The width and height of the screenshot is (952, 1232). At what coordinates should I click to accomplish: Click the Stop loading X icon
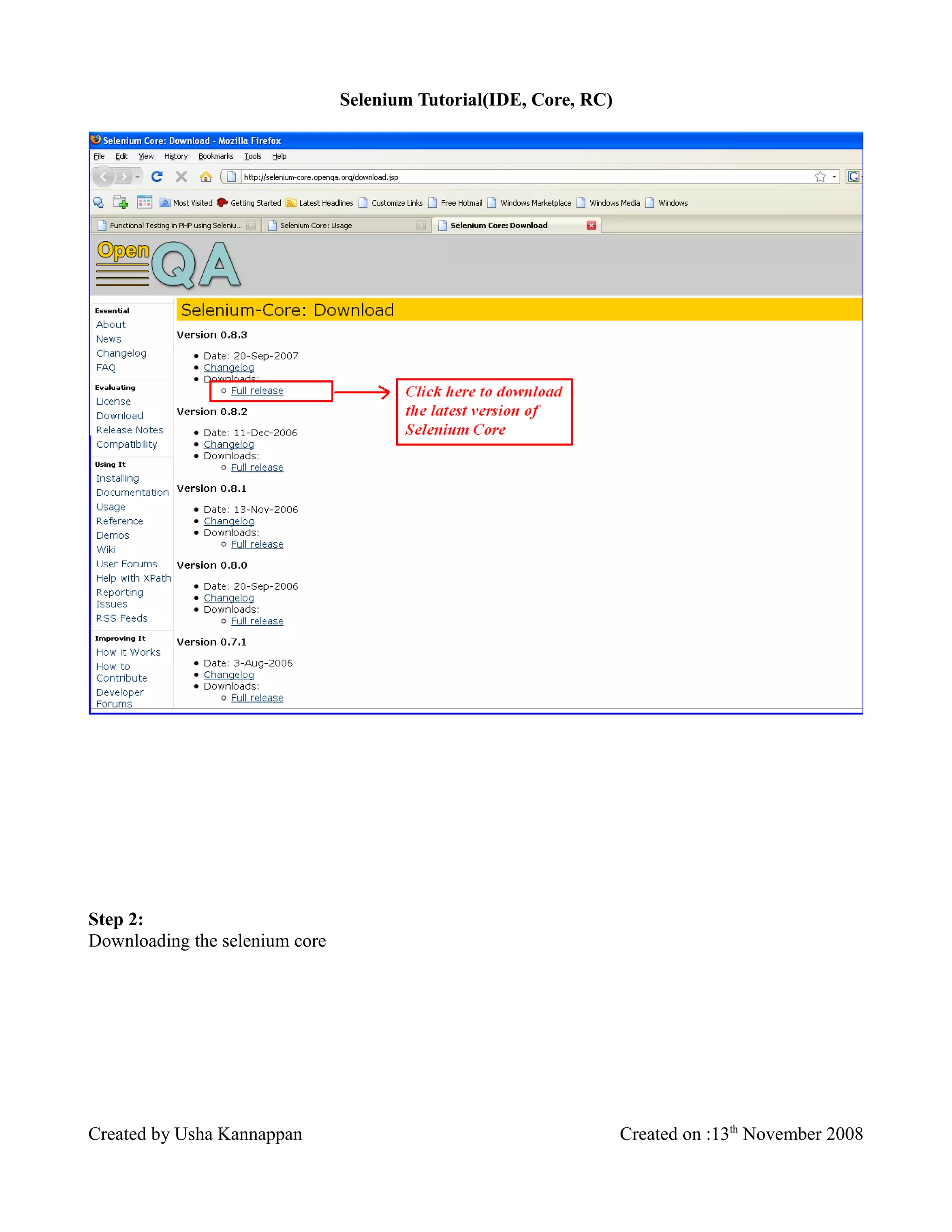[181, 177]
